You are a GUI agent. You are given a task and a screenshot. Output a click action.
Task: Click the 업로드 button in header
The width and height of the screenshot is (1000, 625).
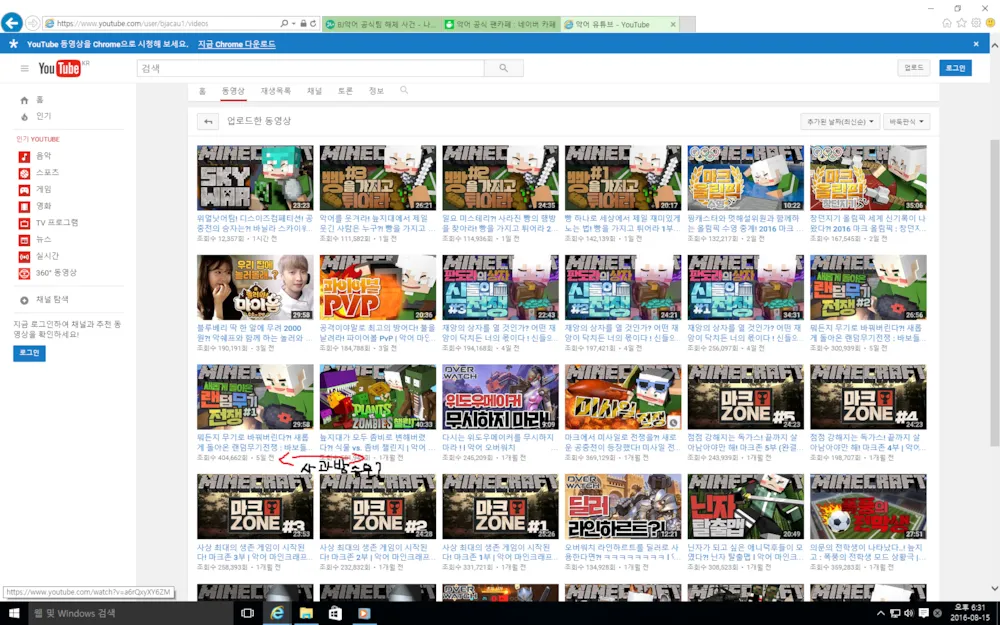click(914, 68)
